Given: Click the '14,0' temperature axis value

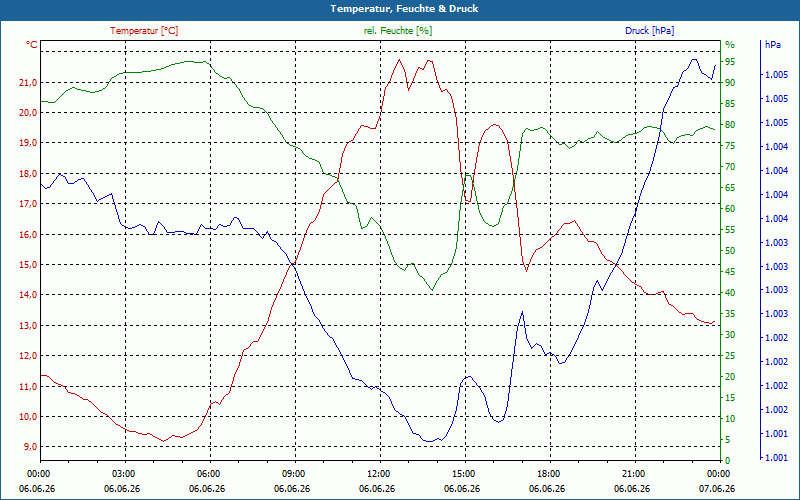Looking at the screenshot, I should pyautogui.click(x=28, y=295).
